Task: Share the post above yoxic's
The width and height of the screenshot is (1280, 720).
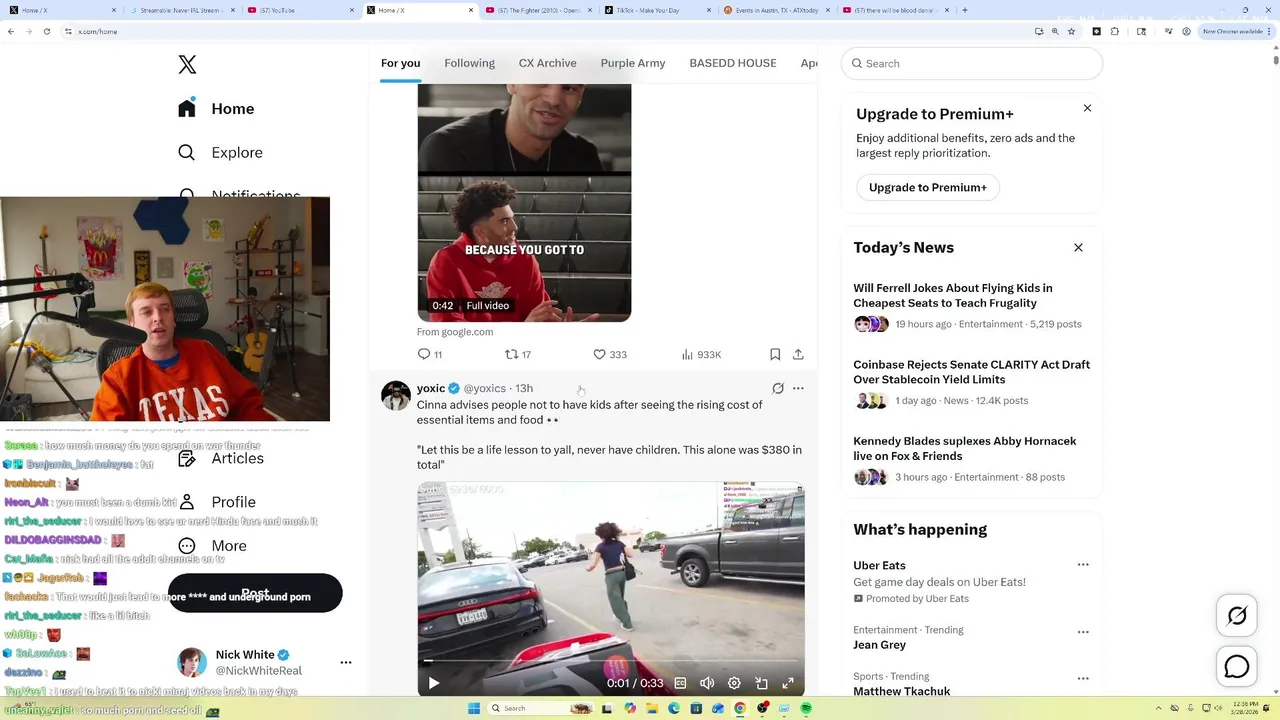Action: coord(798,354)
